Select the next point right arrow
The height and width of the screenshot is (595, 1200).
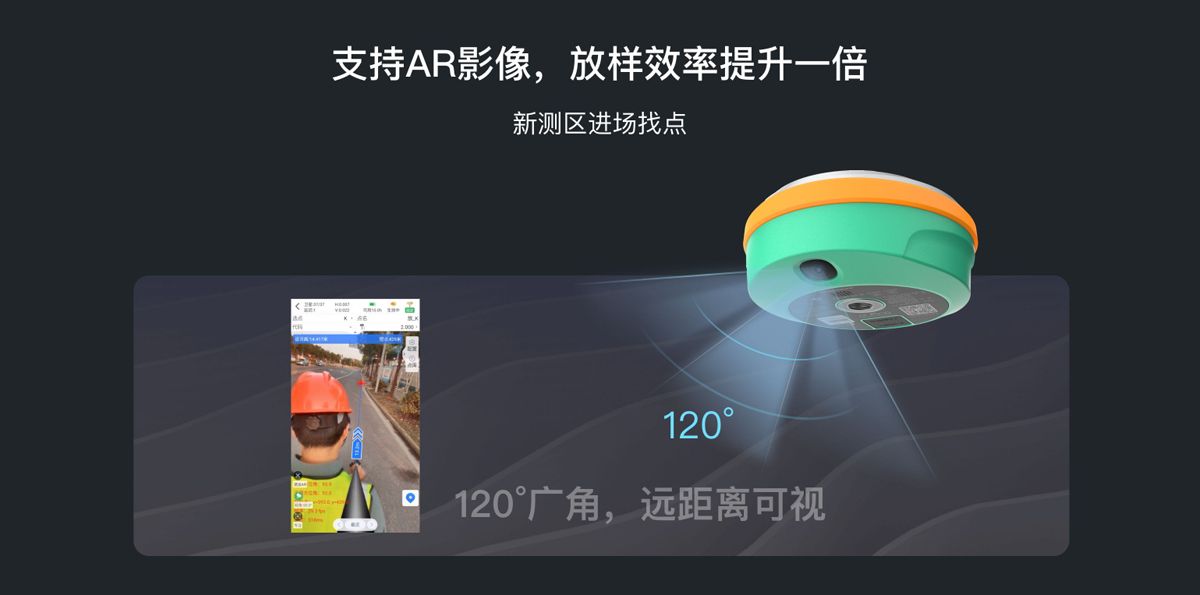(370, 524)
